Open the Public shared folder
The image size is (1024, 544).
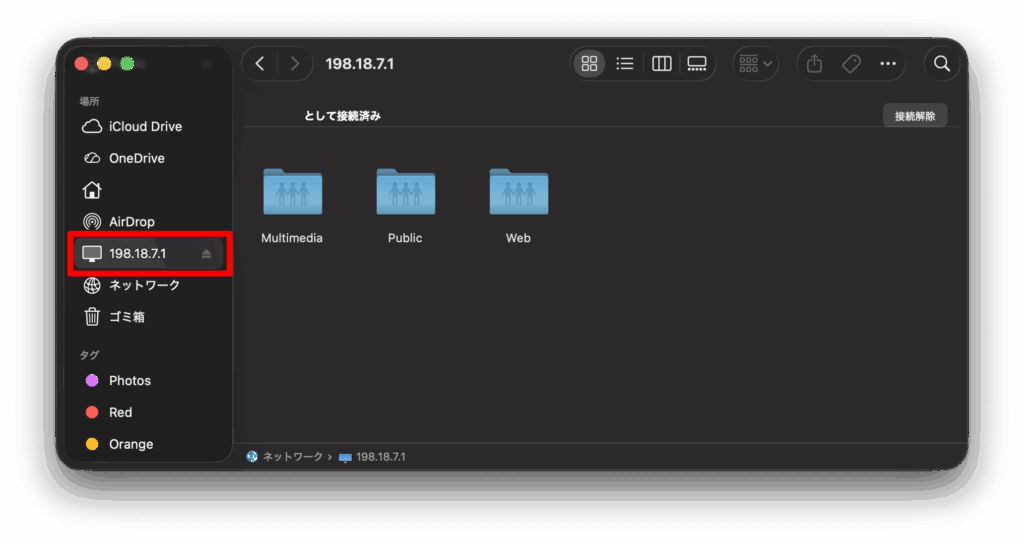(405, 192)
